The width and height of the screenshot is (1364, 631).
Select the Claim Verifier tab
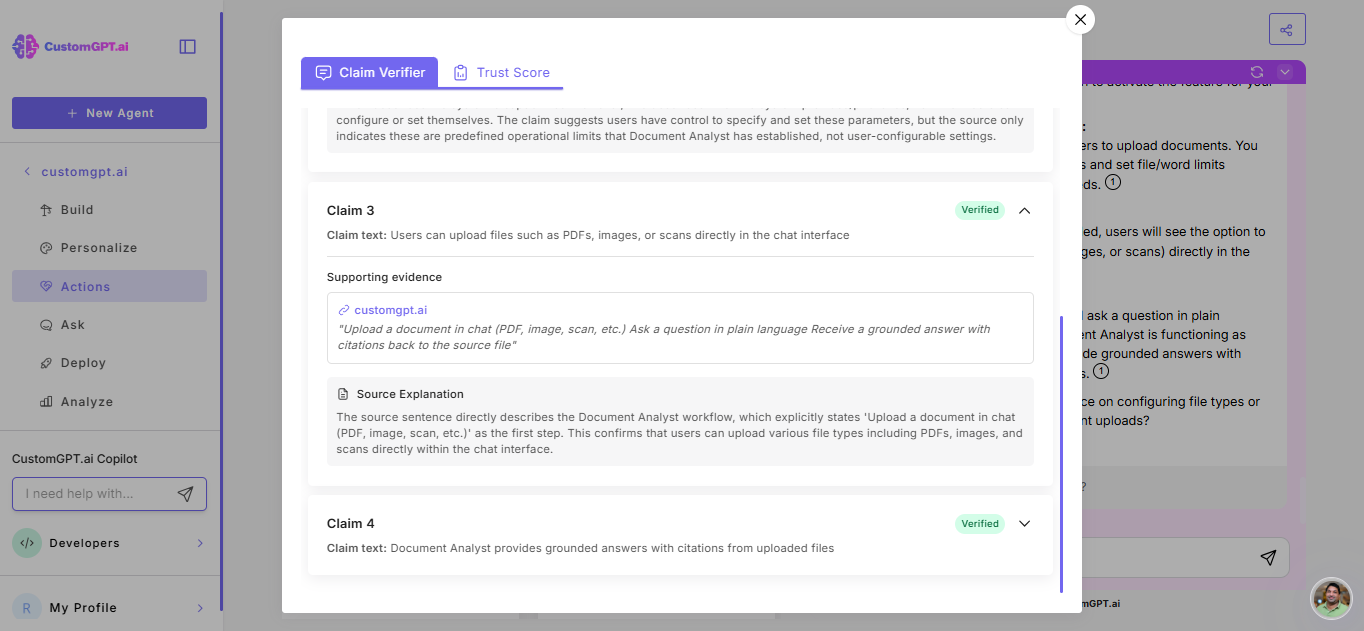click(x=369, y=73)
